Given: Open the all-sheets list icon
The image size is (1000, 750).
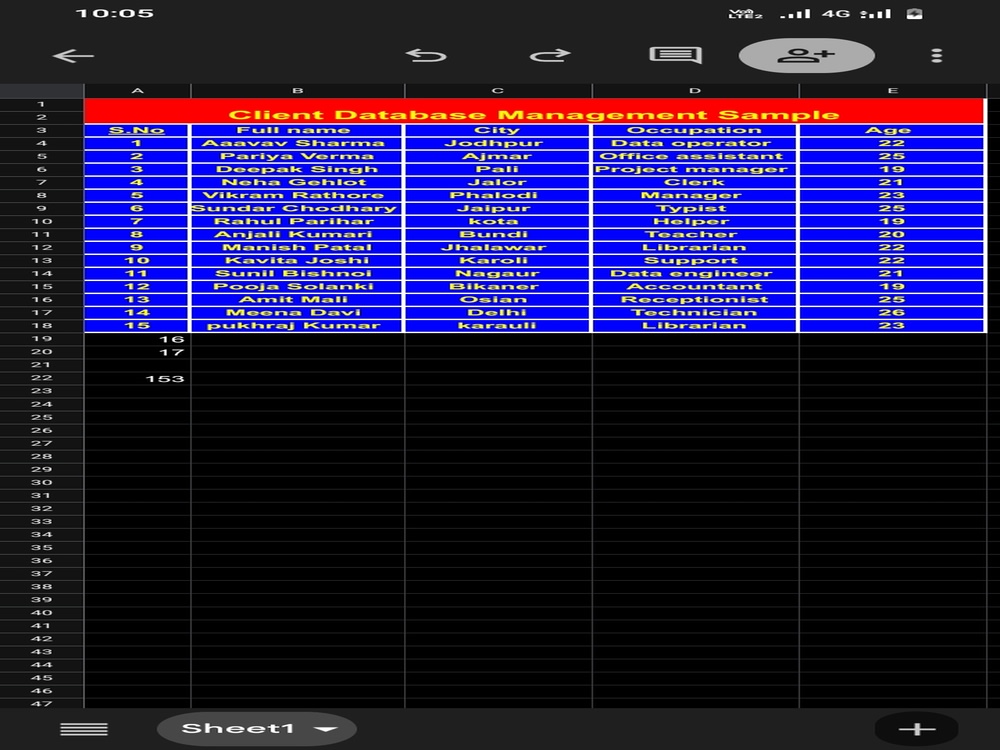Looking at the screenshot, I should click(84, 729).
